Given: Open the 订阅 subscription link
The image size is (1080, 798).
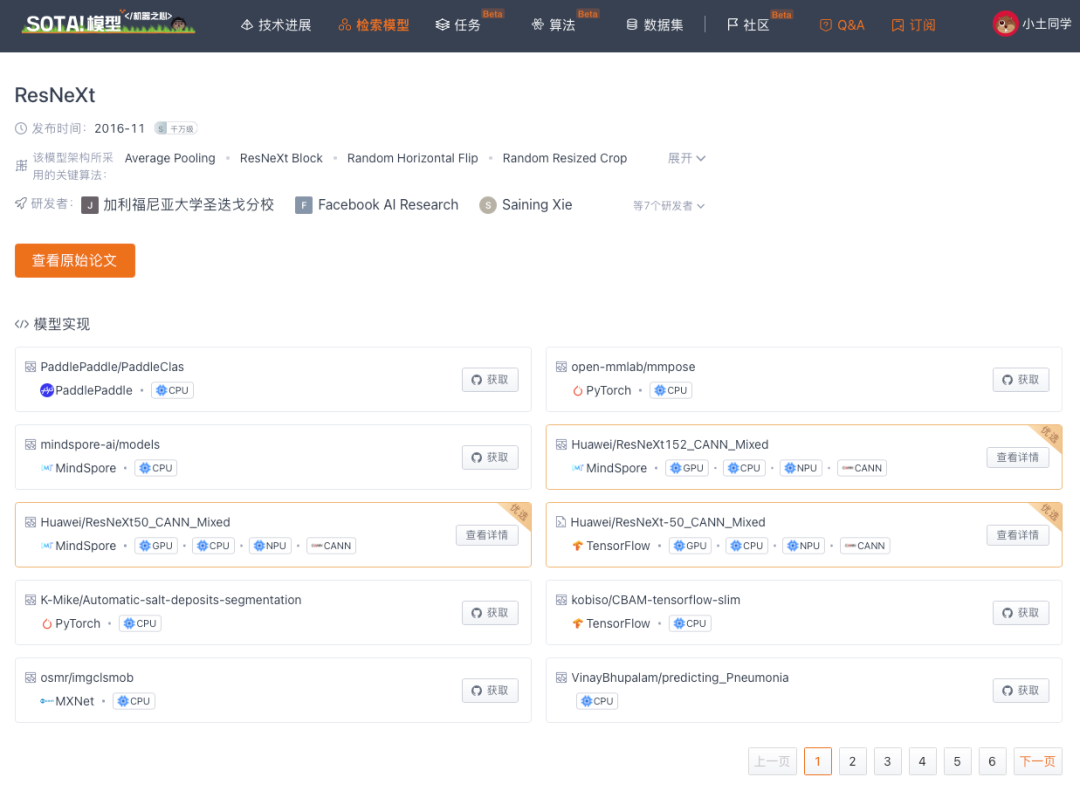Looking at the screenshot, I should click(913, 25).
